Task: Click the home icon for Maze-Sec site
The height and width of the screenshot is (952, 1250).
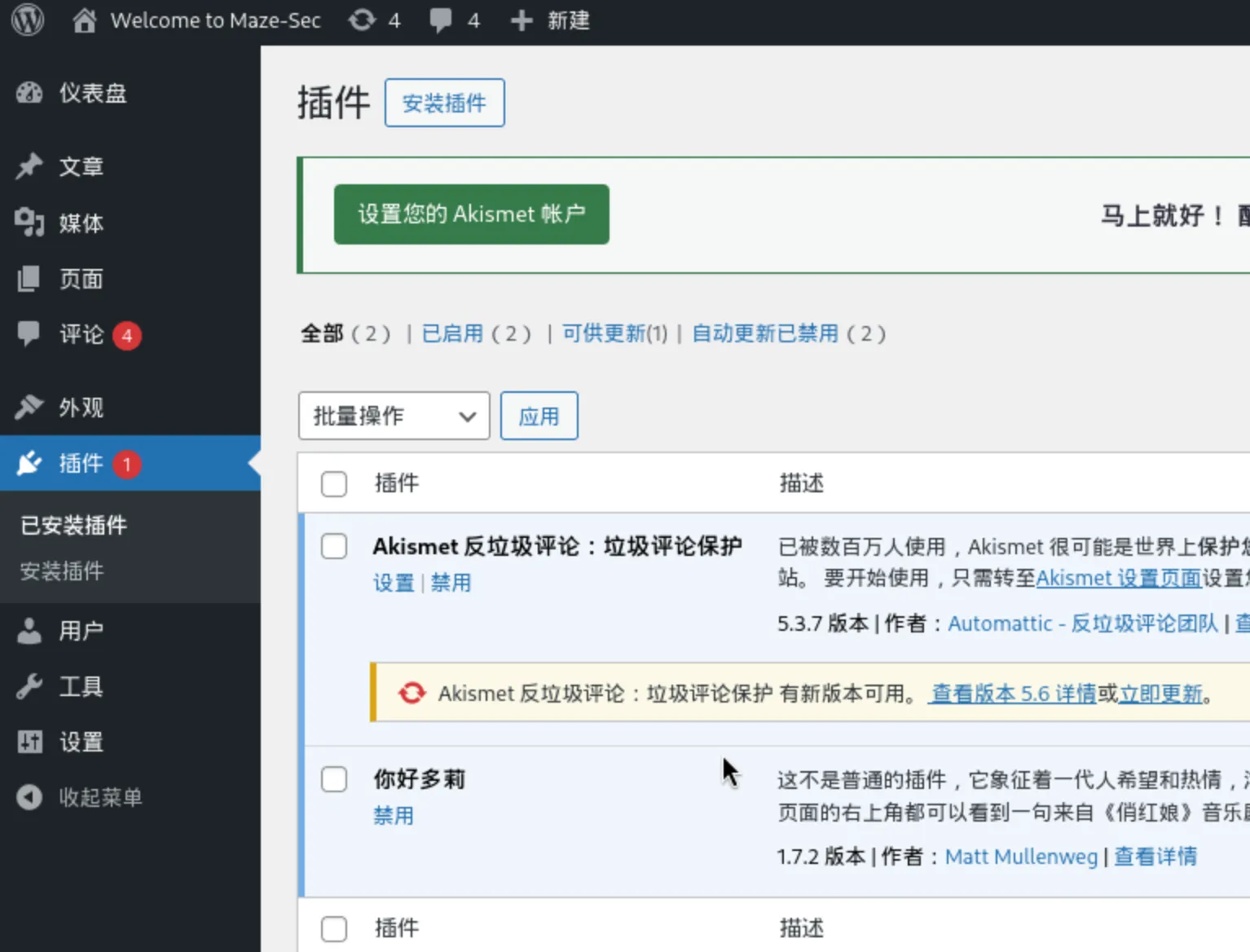Action: (x=84, y=20)
